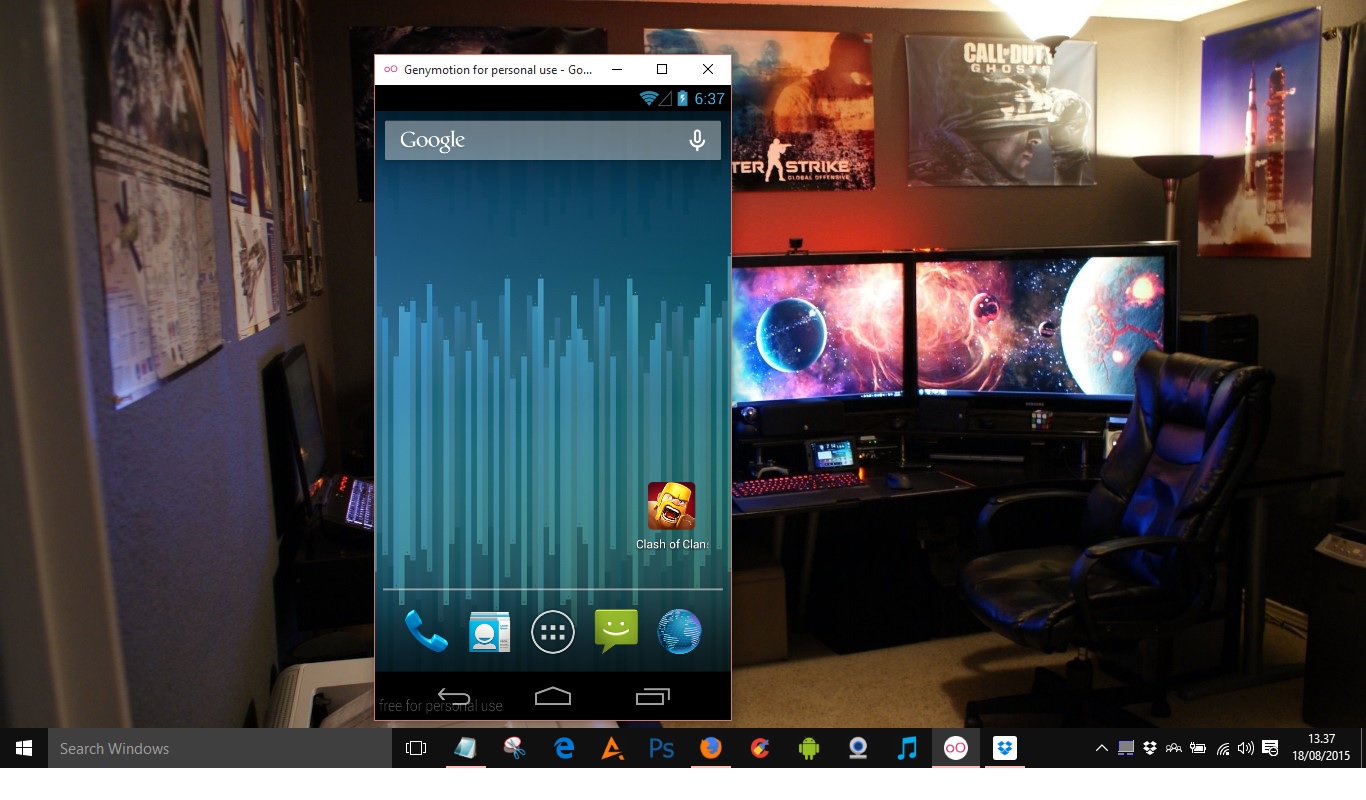Launch Microsoft Edge from the taskbar
The image size is (1366, 800).
point(564,748)
